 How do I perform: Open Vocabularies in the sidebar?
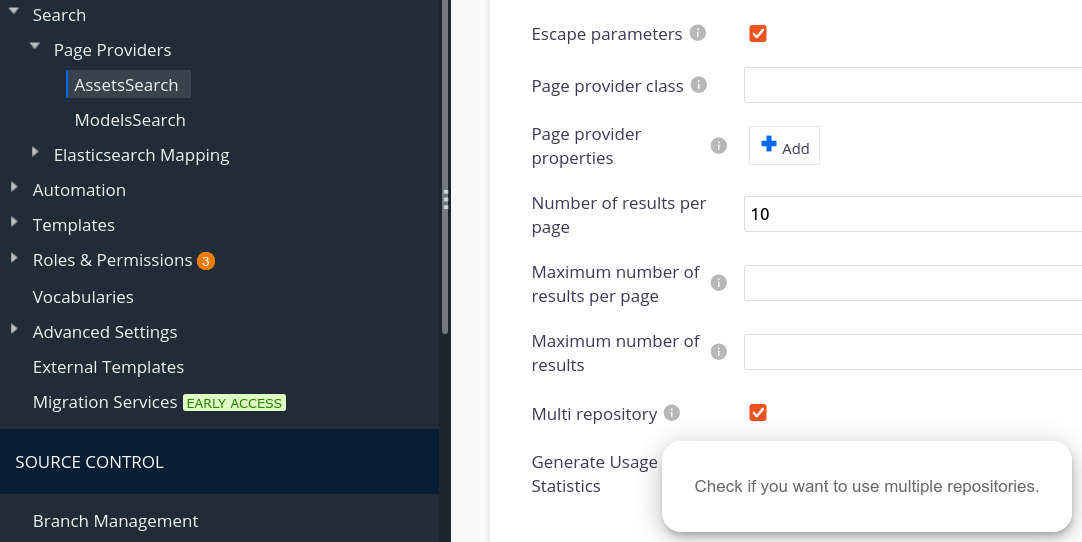83,297
